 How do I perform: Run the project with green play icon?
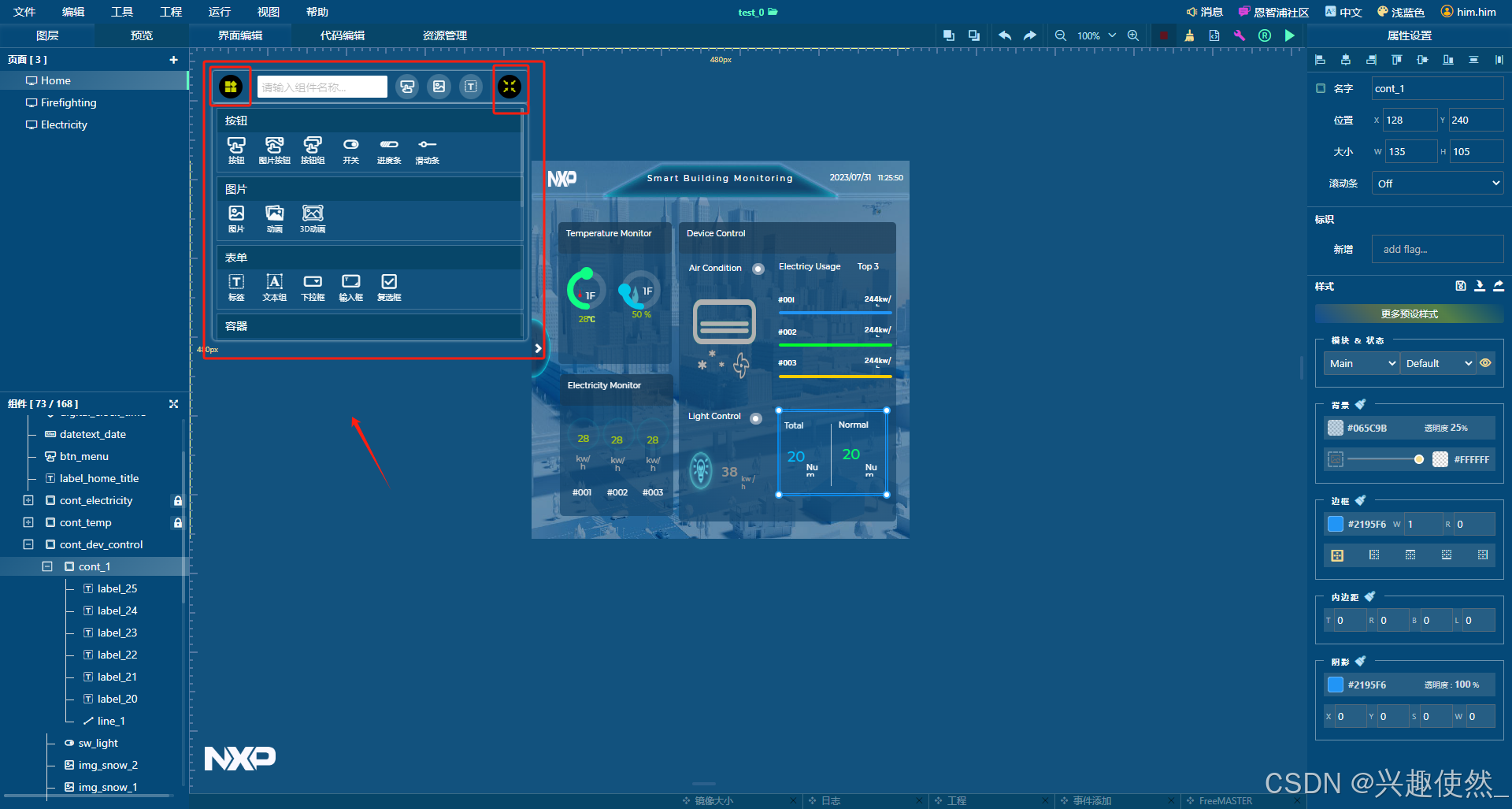coord(1289,35)
